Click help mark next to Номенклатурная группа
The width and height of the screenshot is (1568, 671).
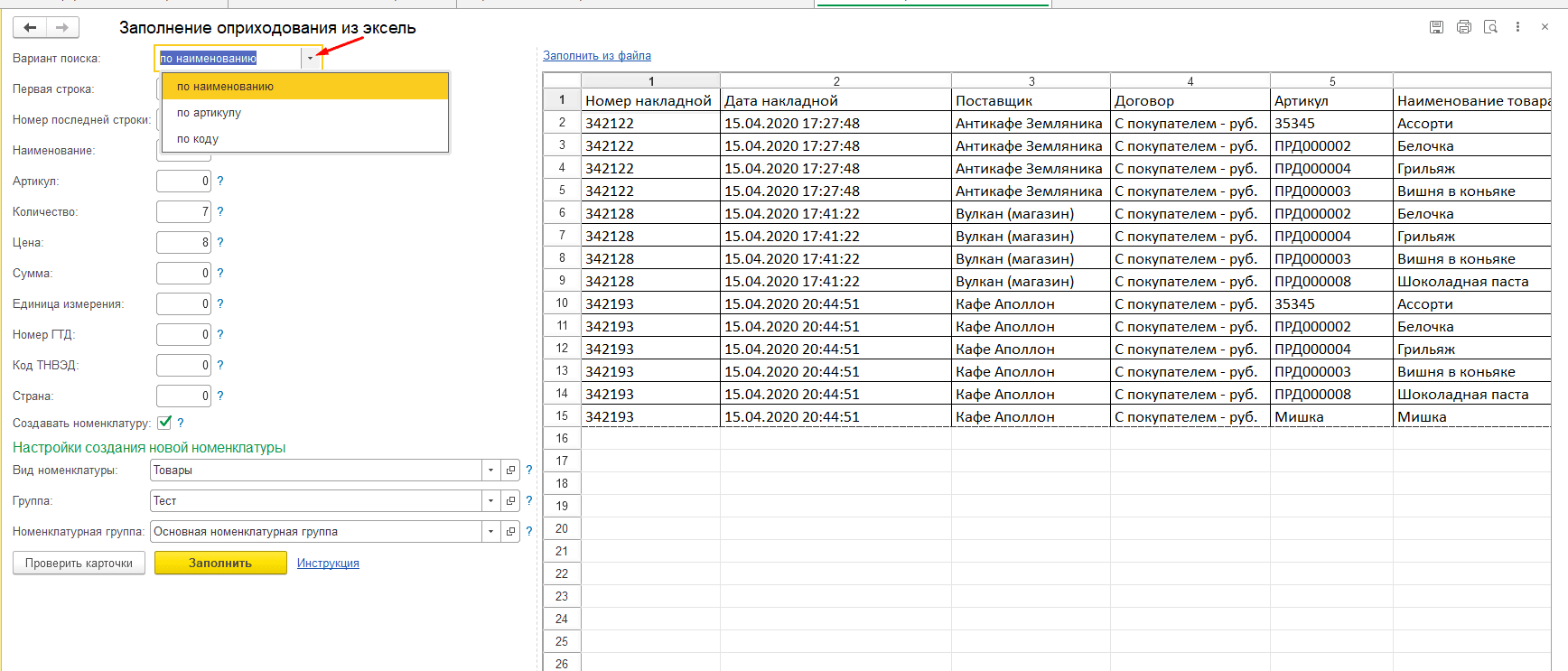(x=529, y=531)
